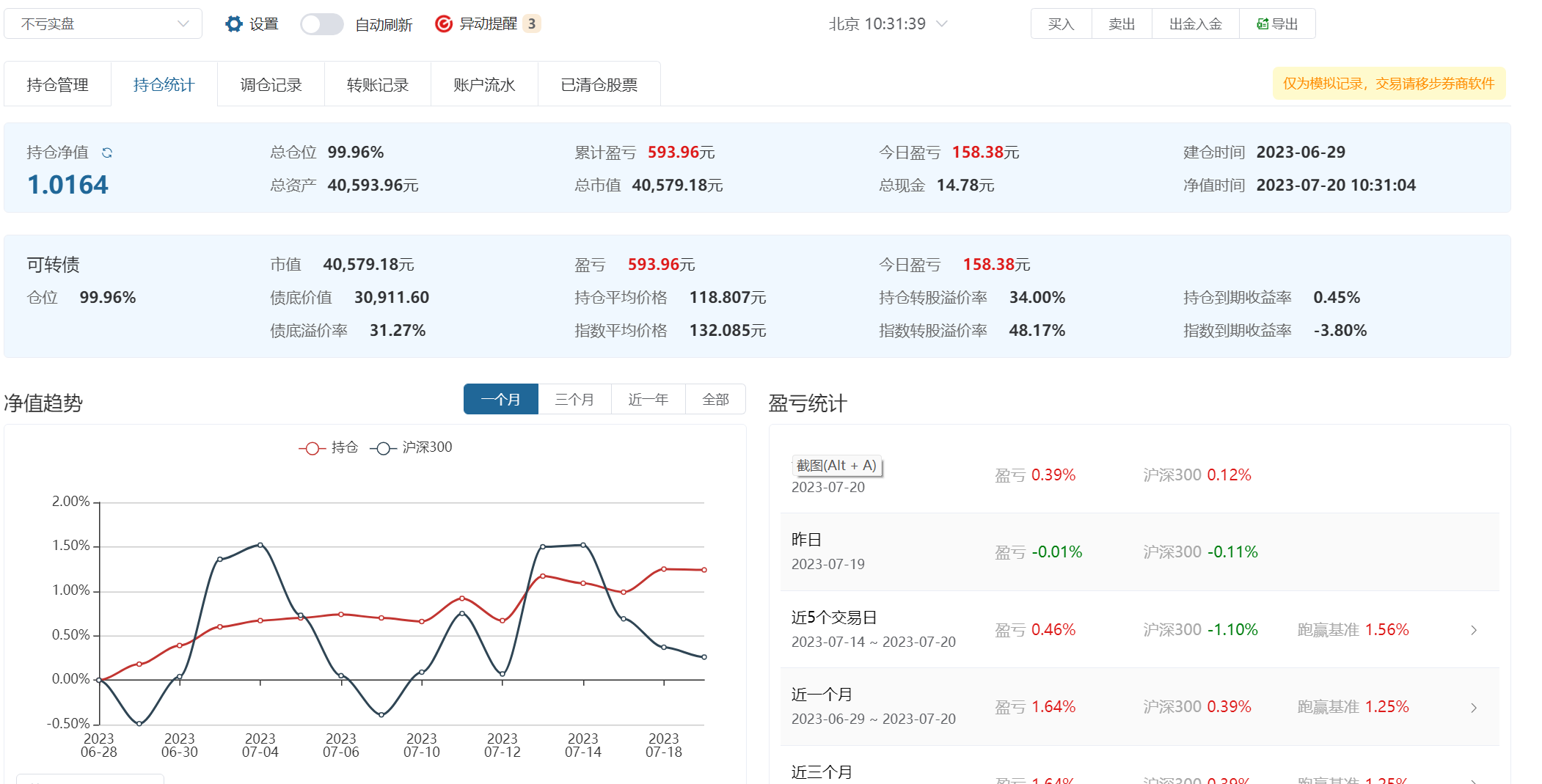Show the 全部 chart range
Image resolution: width=1542 pixels, height=784 pixels.
tap(715, 400)
